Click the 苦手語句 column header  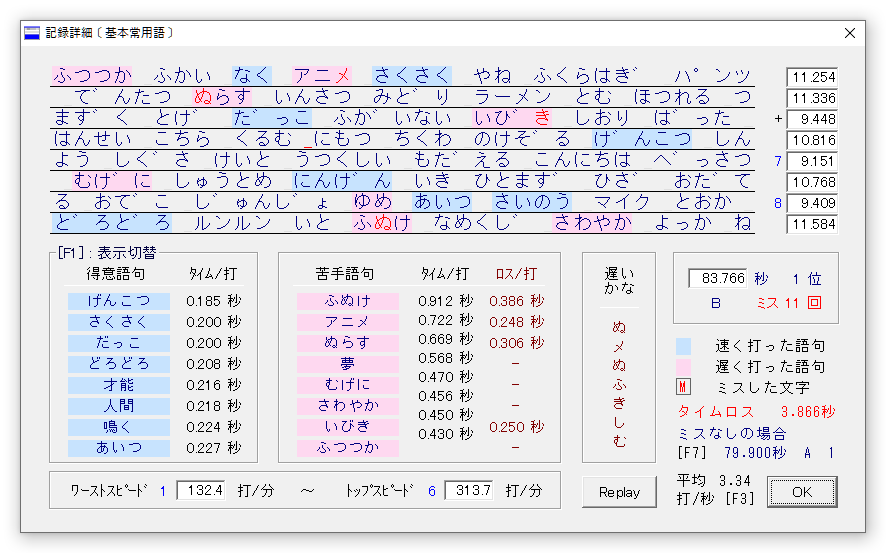tap(345, 274)
